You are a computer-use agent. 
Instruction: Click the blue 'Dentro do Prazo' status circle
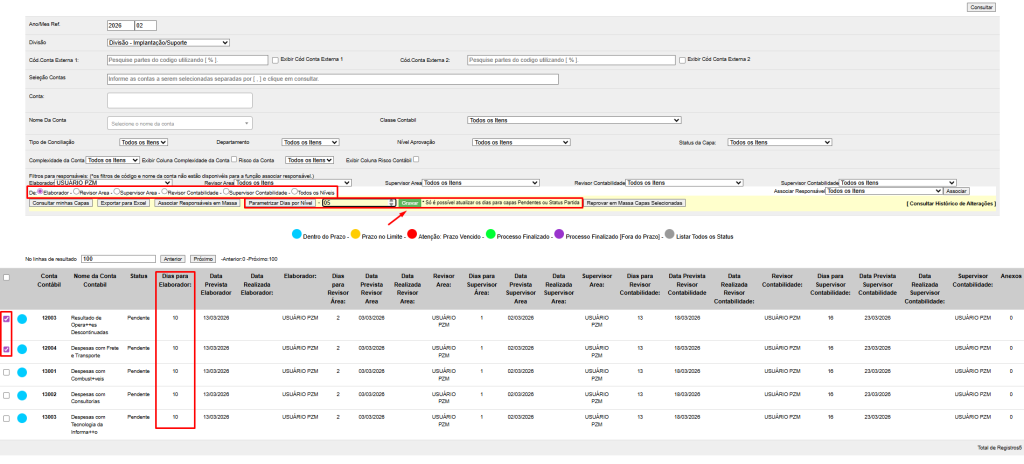point(296,235)
